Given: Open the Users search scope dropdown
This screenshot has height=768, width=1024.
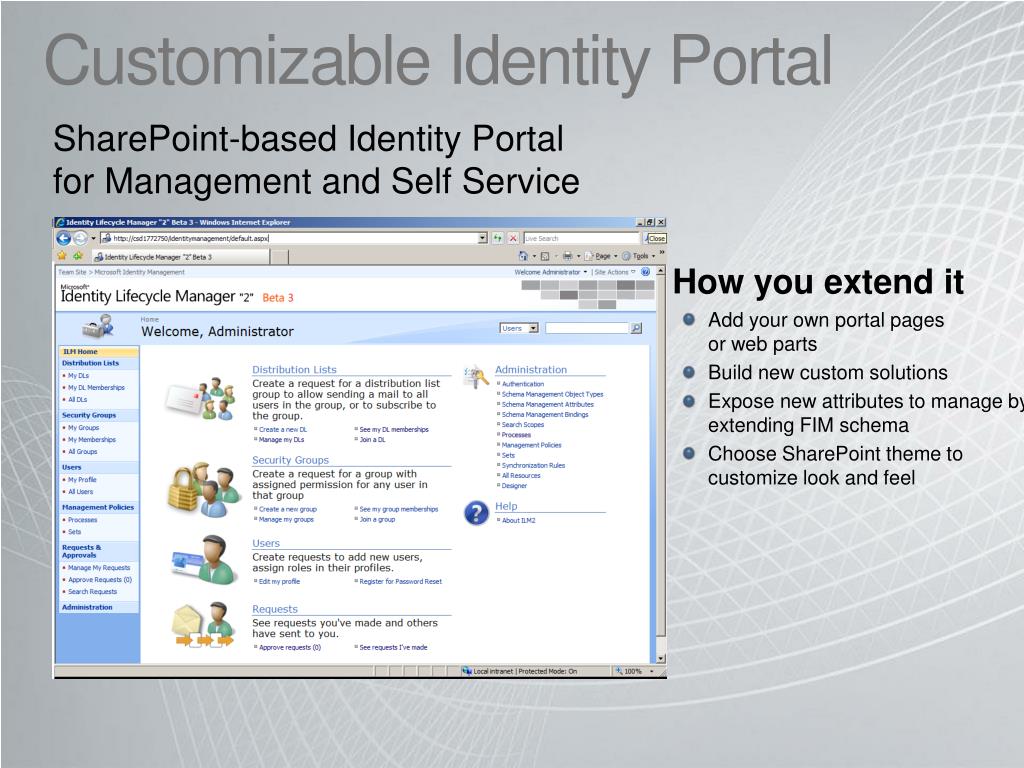Looking at the screenshot, I should click(x=519, y=328).
